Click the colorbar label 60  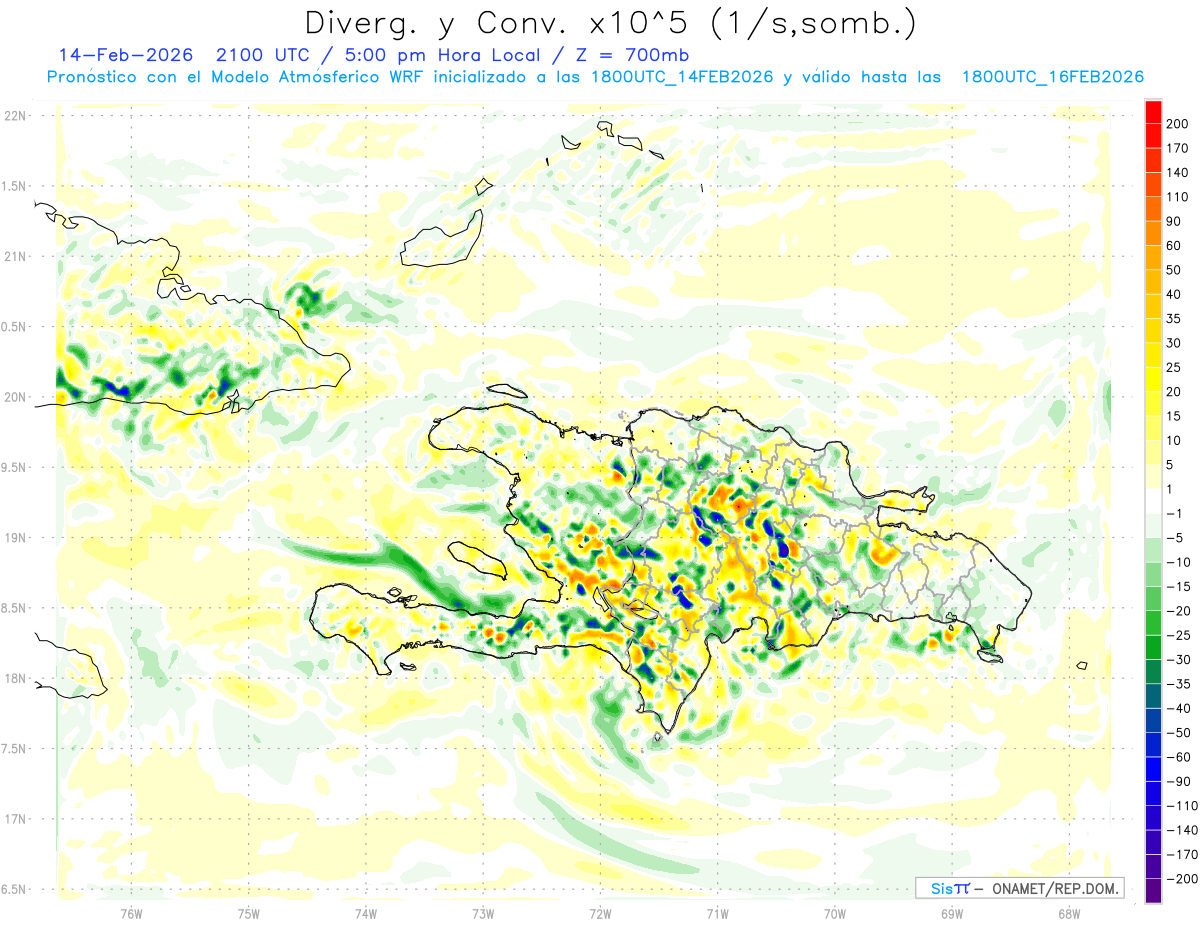coord(1174,246)
